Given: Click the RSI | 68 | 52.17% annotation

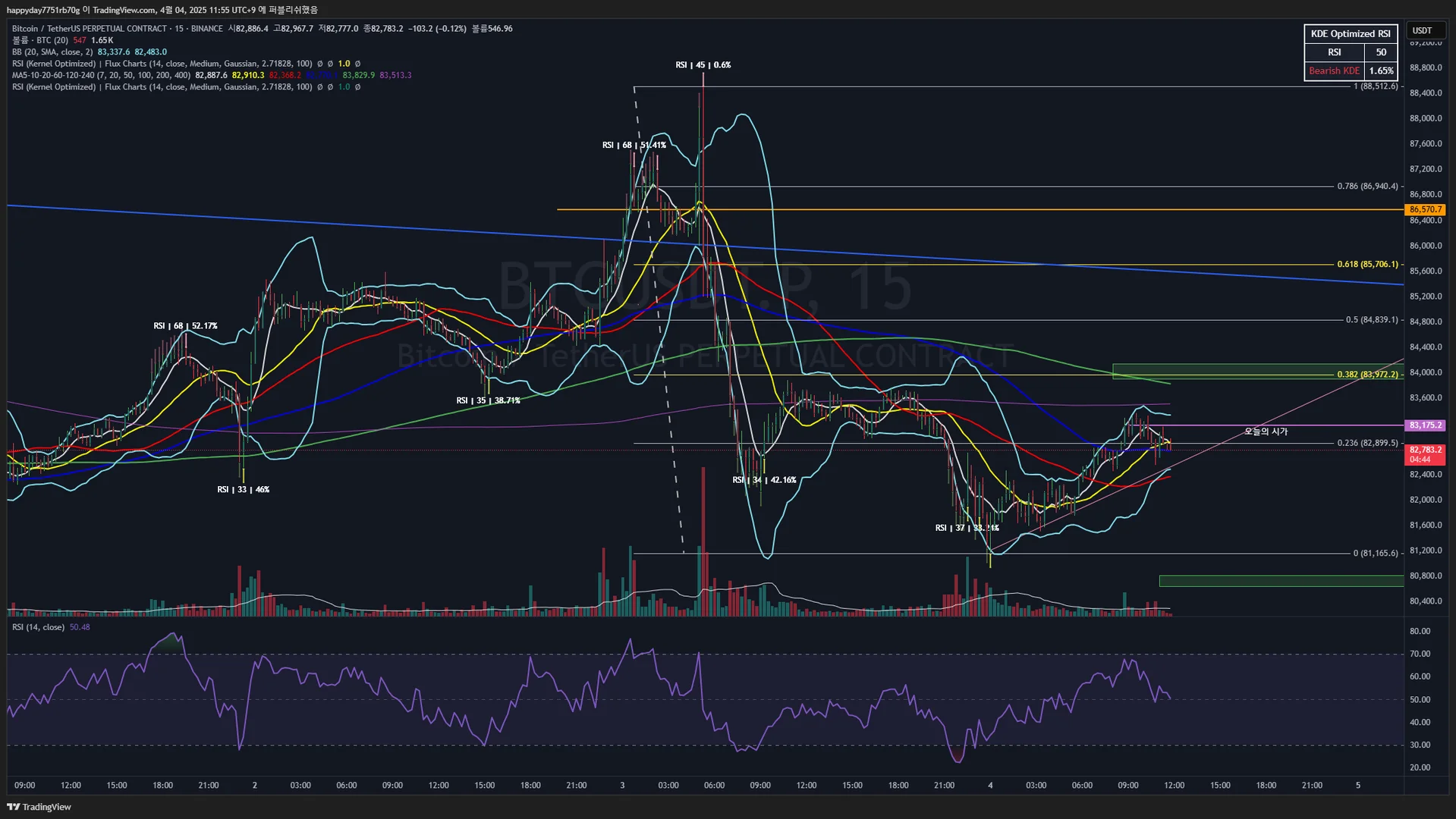Looking at the screenshot, I should (x=185, y=326).
